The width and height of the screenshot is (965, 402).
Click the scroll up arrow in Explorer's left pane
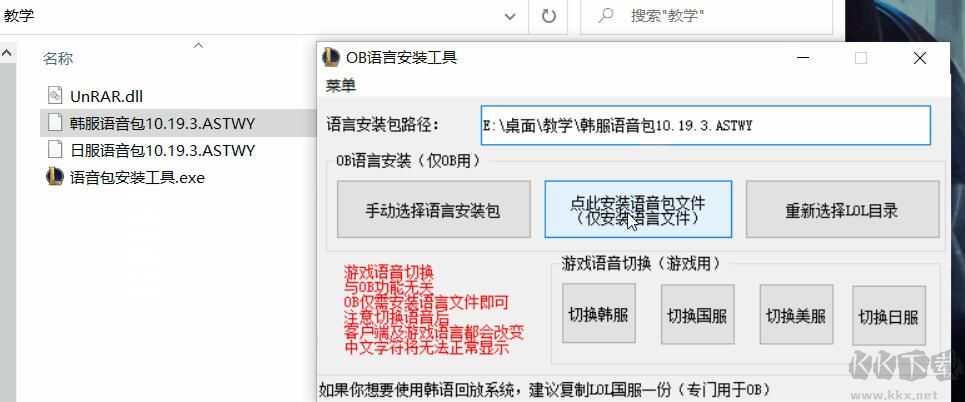click(7, 53)
